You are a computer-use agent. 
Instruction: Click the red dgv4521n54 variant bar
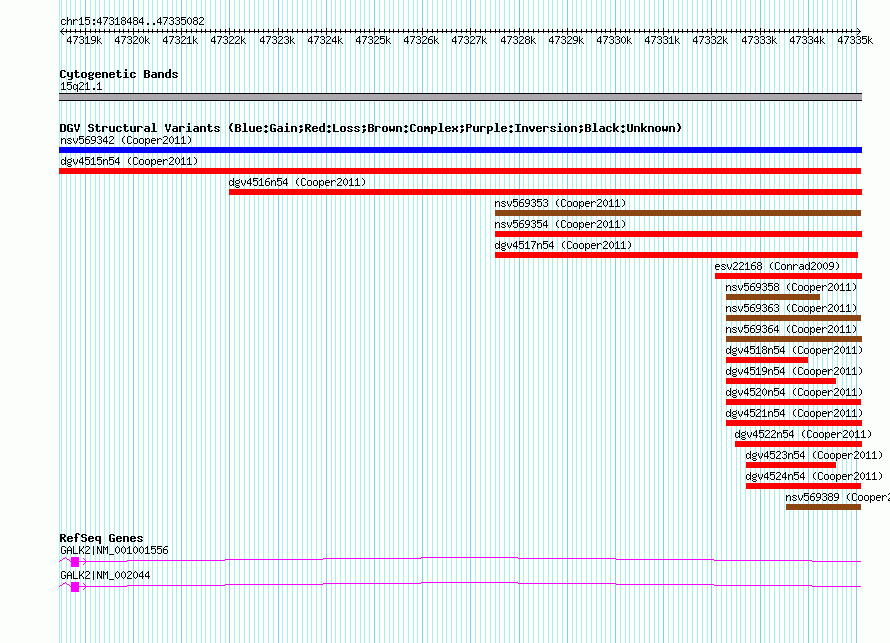click(794, 423)
